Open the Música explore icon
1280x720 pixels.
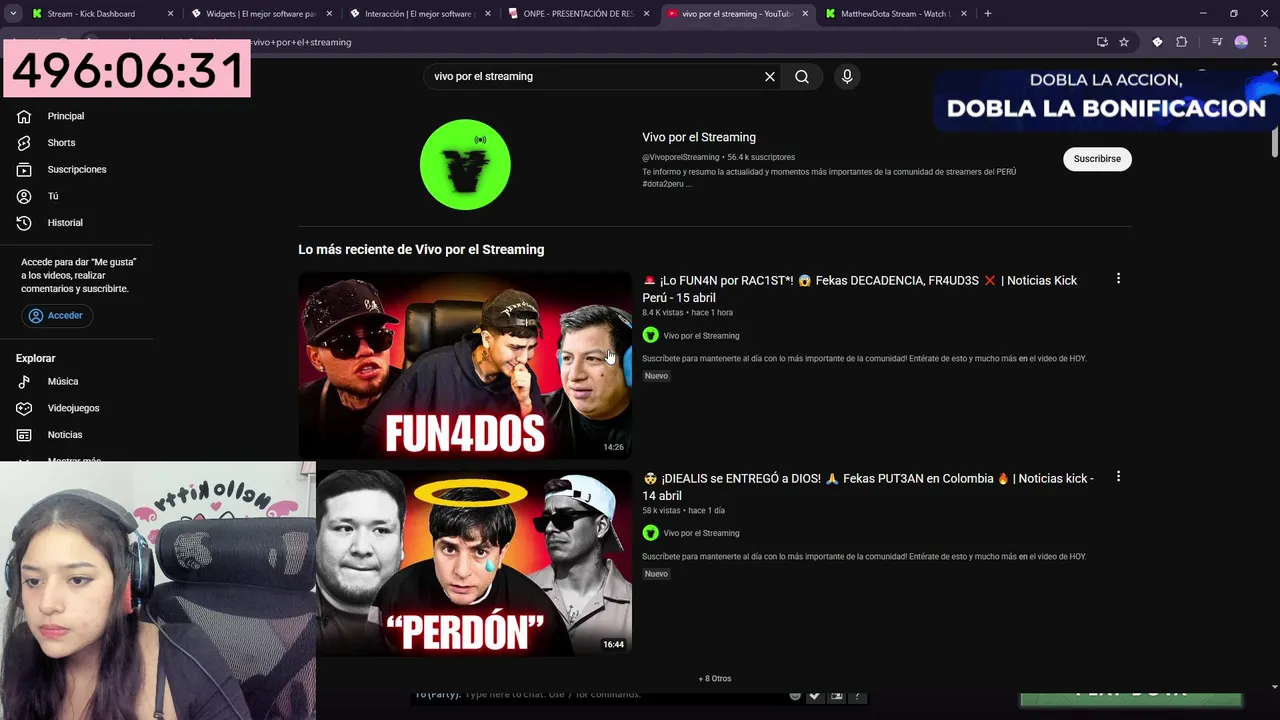click(x=24, y=381)
